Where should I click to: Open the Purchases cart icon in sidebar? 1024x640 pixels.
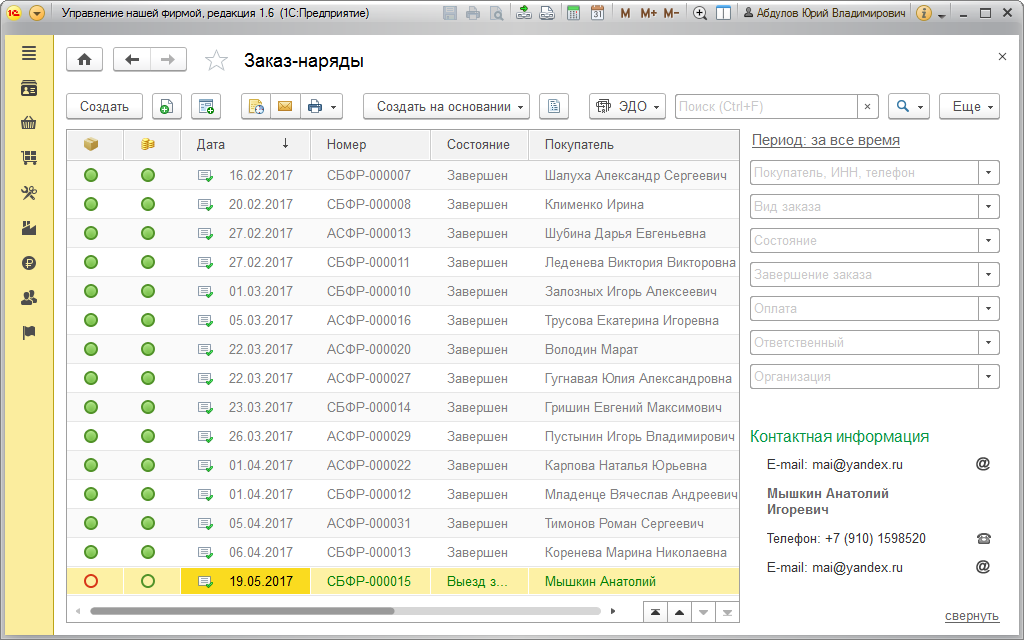(29, 157)
